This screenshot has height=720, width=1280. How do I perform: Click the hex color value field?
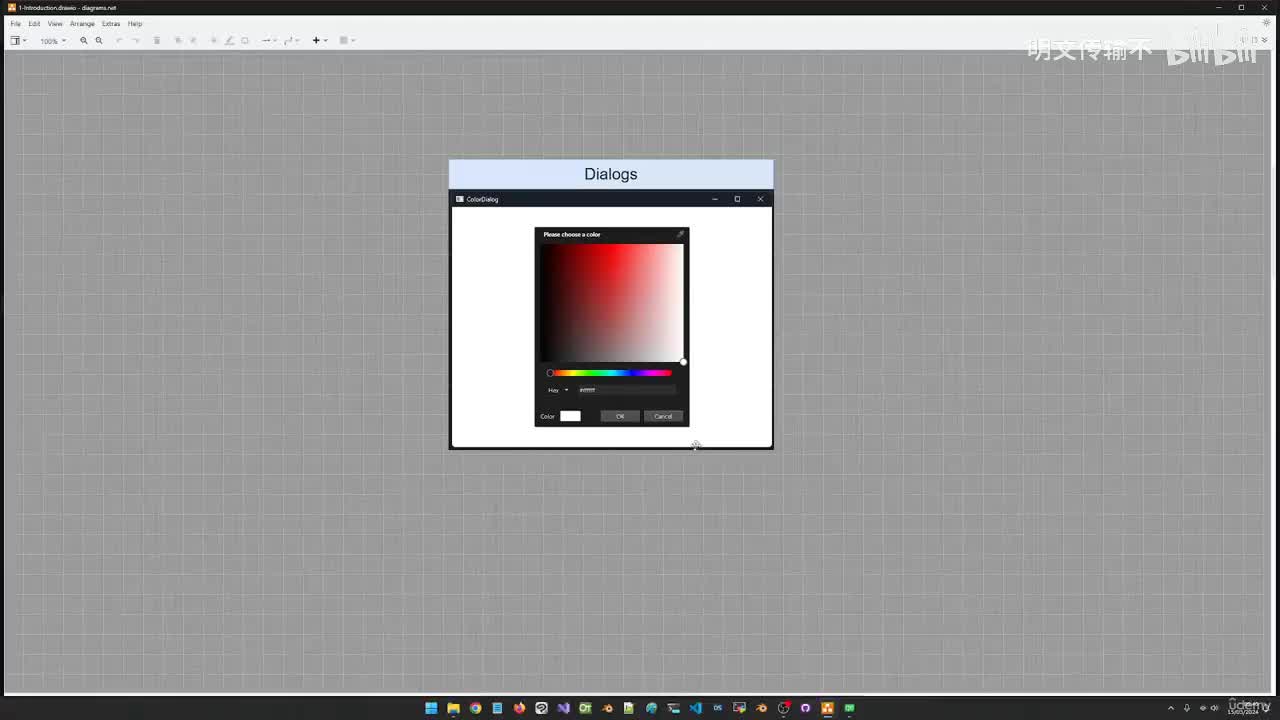coord(627,390)
